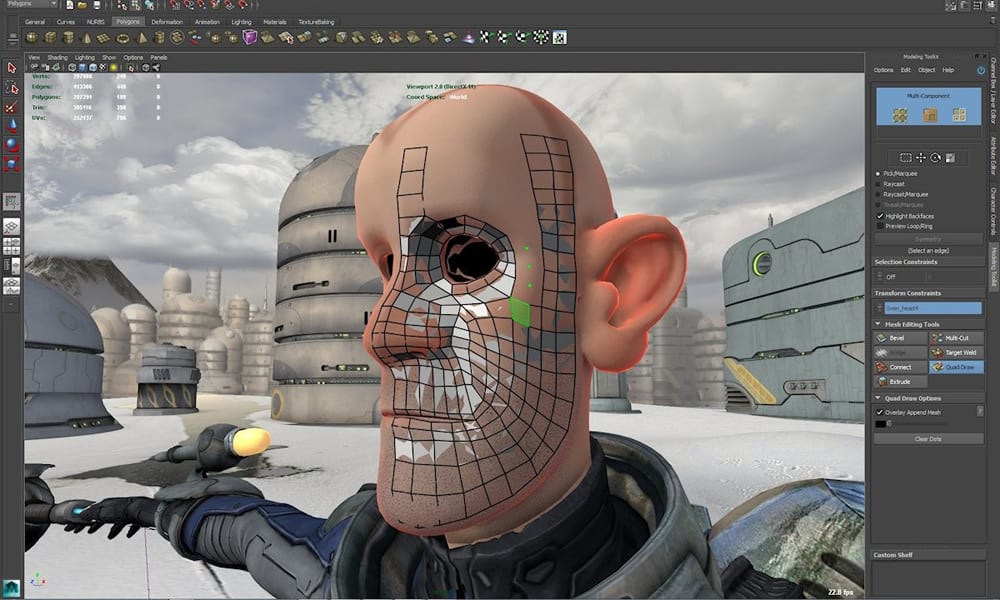Click the Save Scene icon
The height and width of the screenshot is (600, 1000).
[97, 5]
